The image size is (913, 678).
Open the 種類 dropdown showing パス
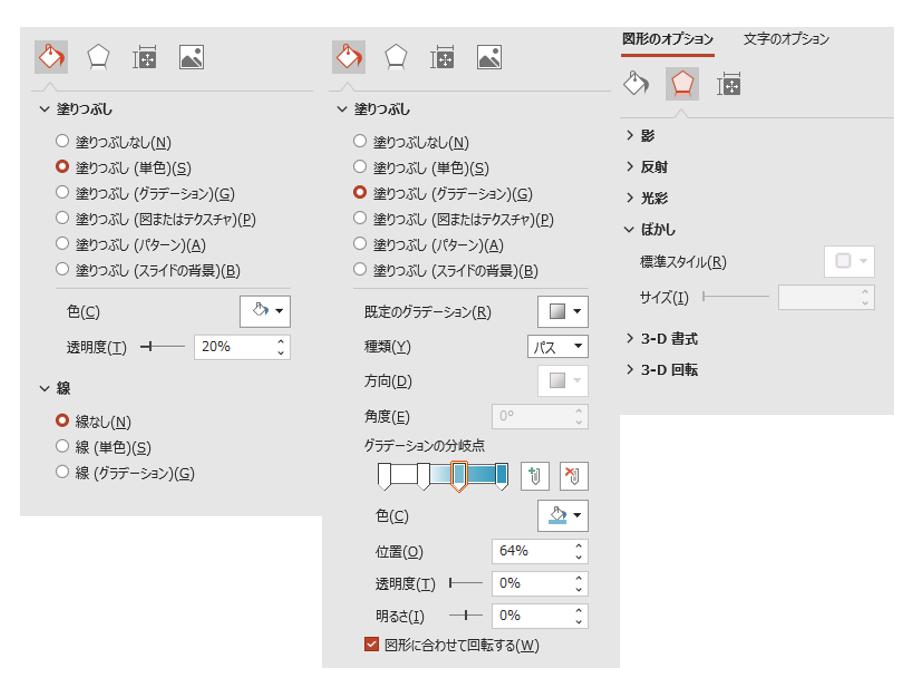(557, 347)
